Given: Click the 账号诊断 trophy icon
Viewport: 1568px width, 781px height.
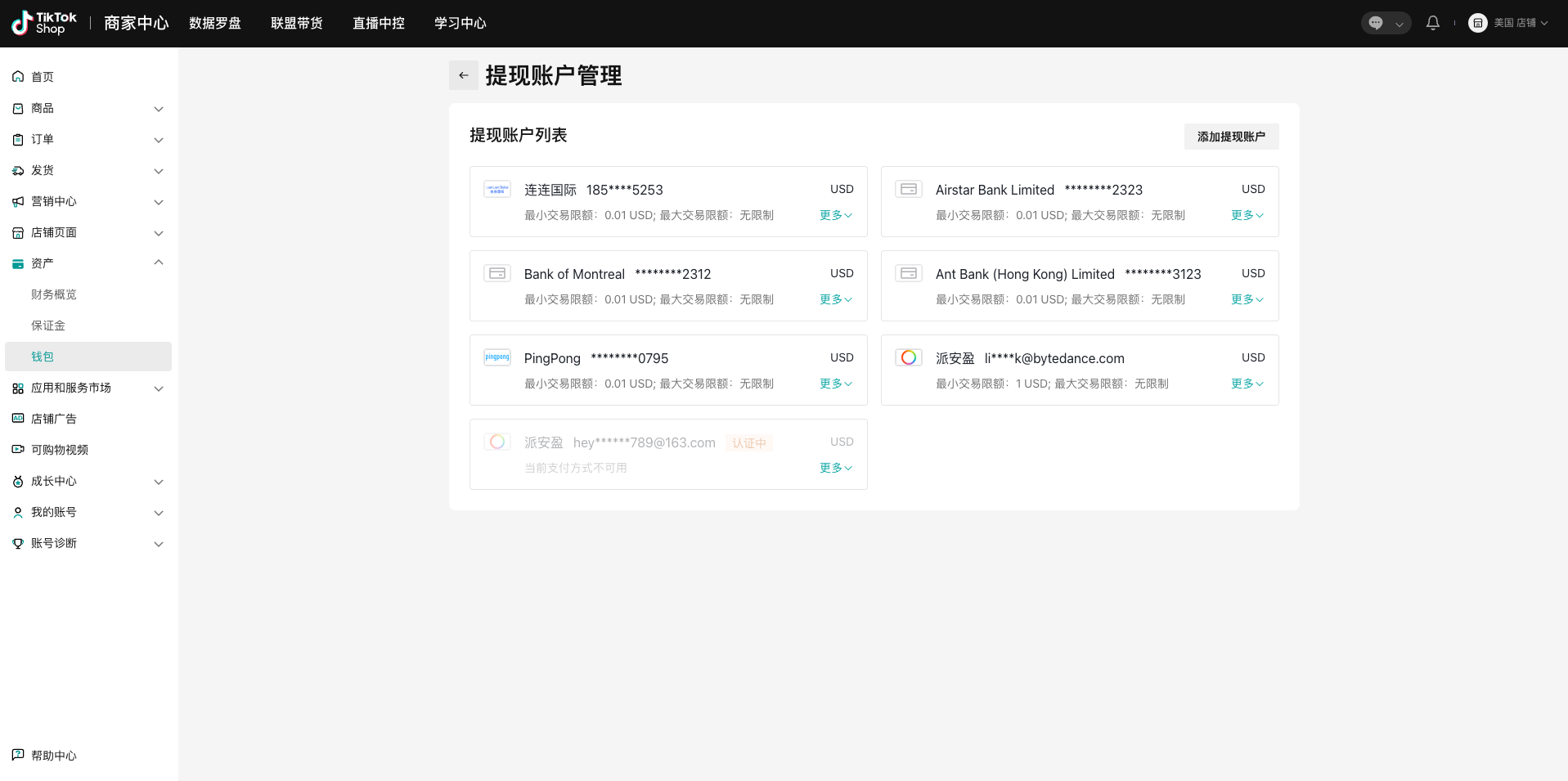Looking at the screenshot, I should 18,543.
